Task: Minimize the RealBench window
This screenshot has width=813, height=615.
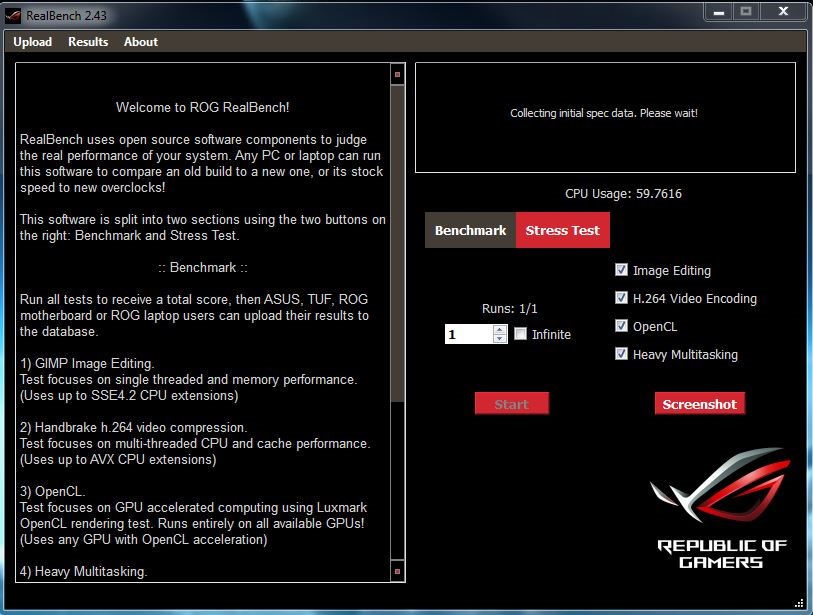Action: point(719,11)
